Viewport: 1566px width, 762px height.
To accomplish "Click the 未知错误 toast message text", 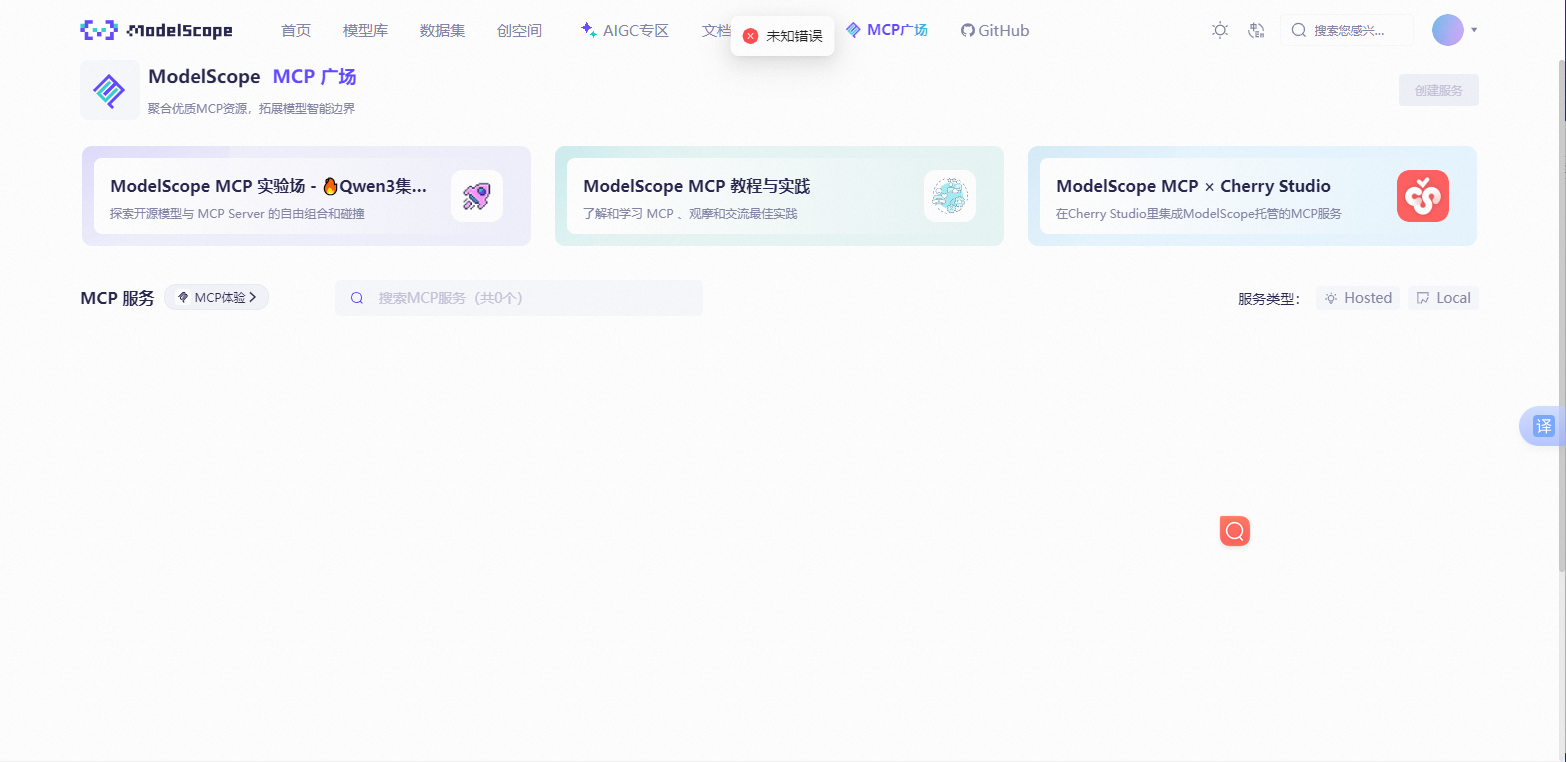I will pos(794,36).
